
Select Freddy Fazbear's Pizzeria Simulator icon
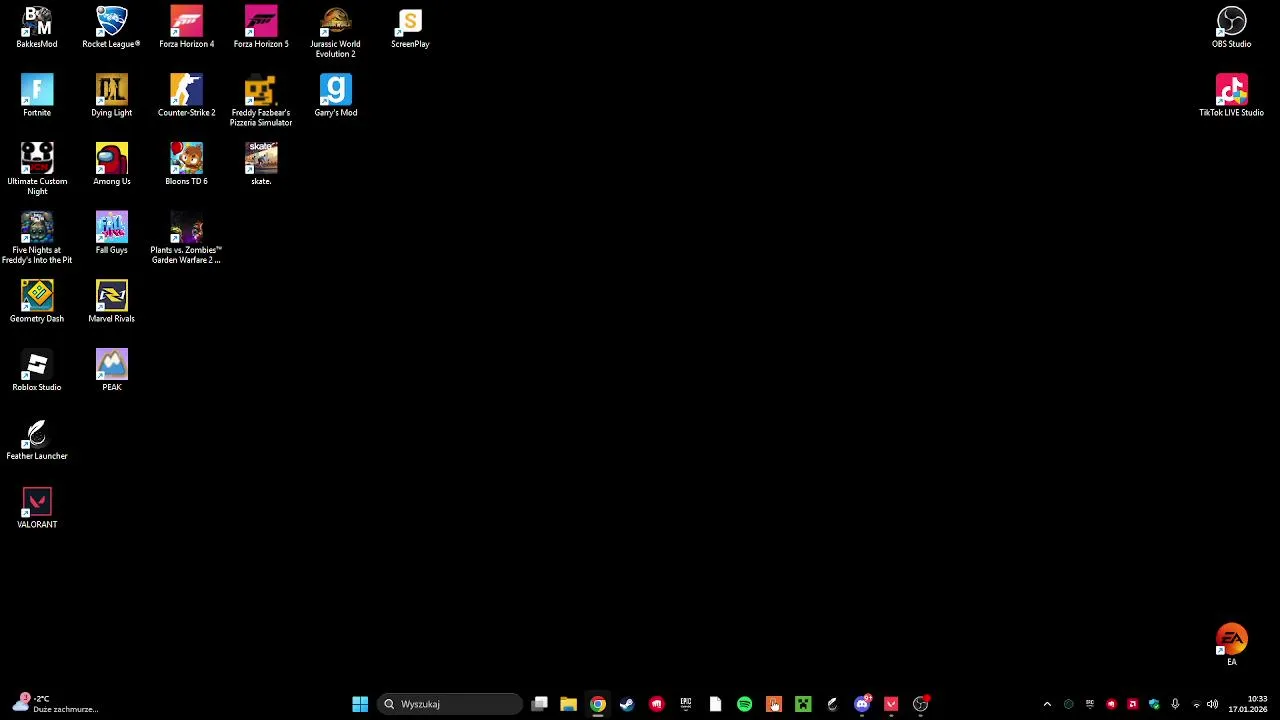pos(261,101)
